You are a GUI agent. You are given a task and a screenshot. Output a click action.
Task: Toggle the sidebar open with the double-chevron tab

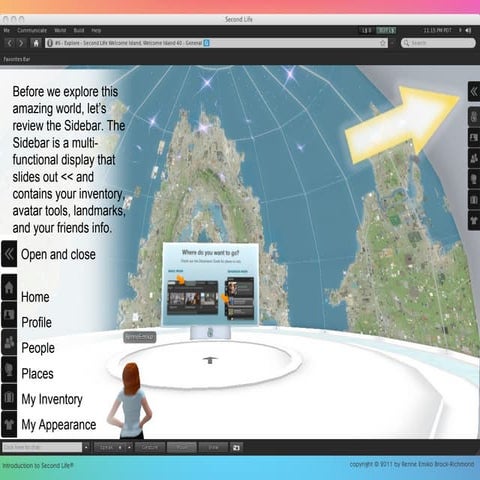pos(474,91)
